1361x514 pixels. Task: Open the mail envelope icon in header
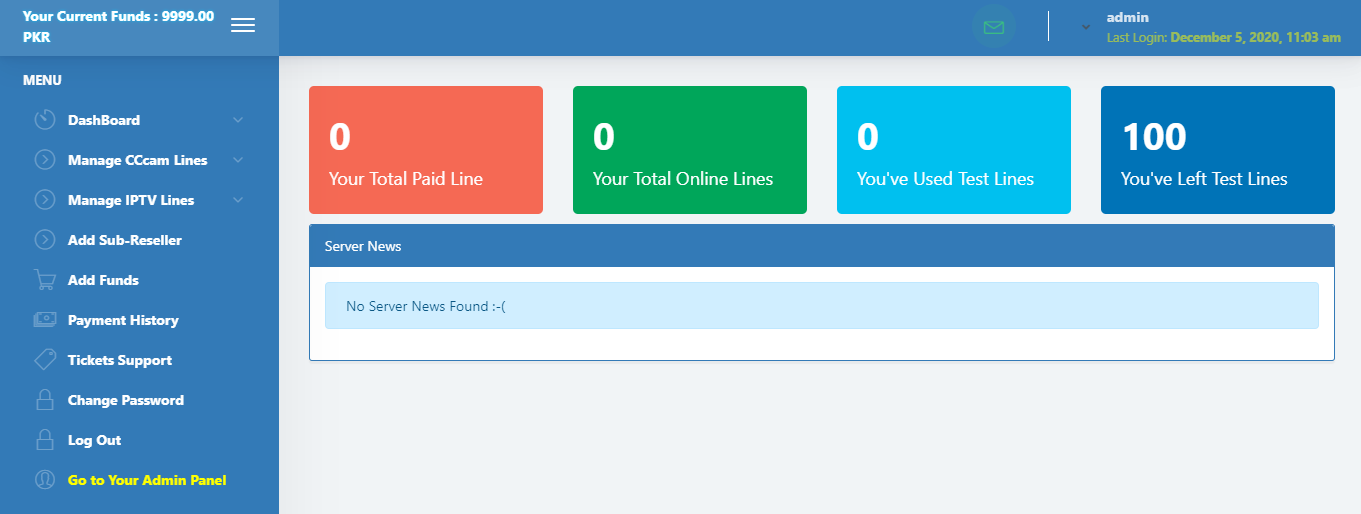(993, 27)
